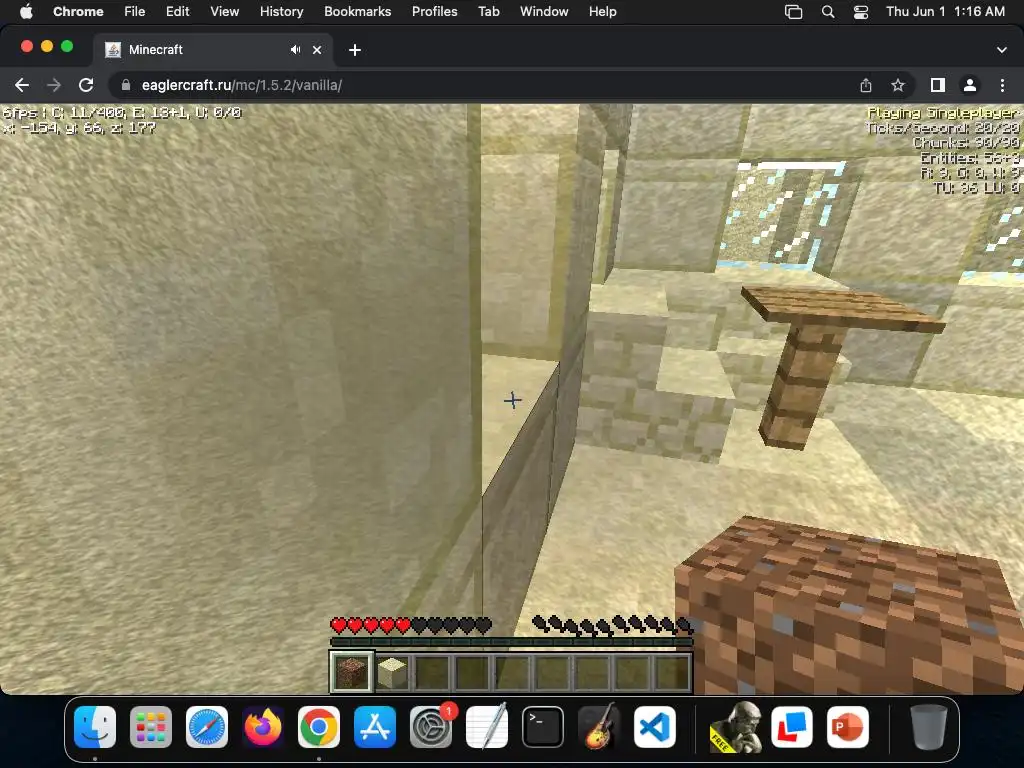Open the Trash in the Dock
1024x768 pixels.
929,727
